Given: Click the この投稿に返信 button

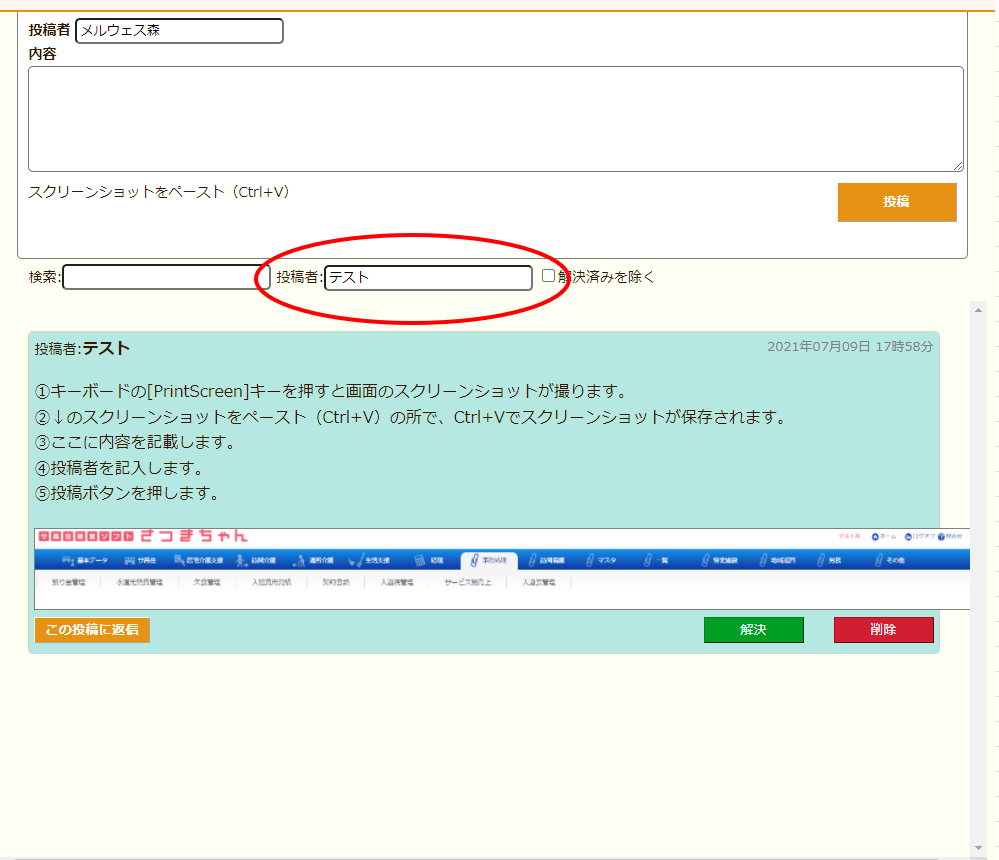Looking at the screenshot, I should click(92, 630).
